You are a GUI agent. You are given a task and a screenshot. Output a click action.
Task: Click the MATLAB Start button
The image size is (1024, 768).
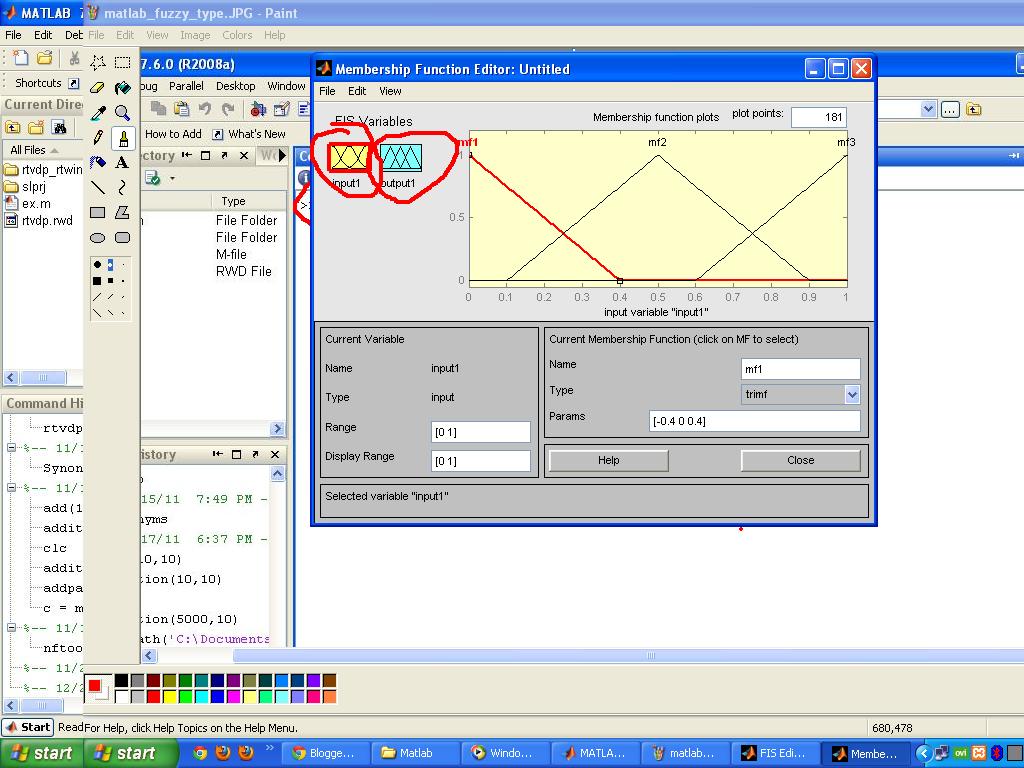27,727
